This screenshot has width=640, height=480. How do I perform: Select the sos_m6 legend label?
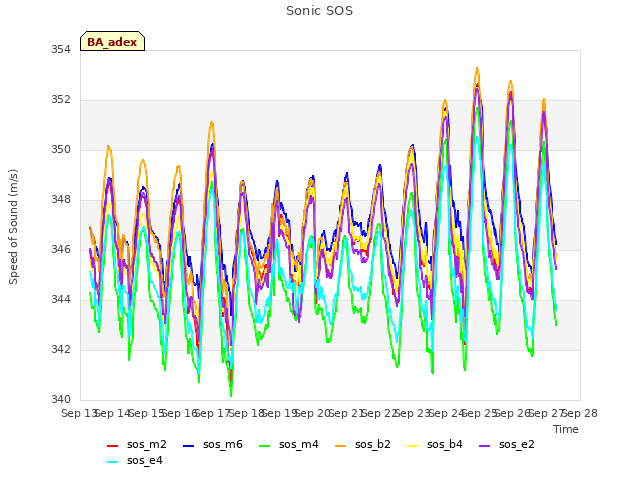[x=222, y=444]
